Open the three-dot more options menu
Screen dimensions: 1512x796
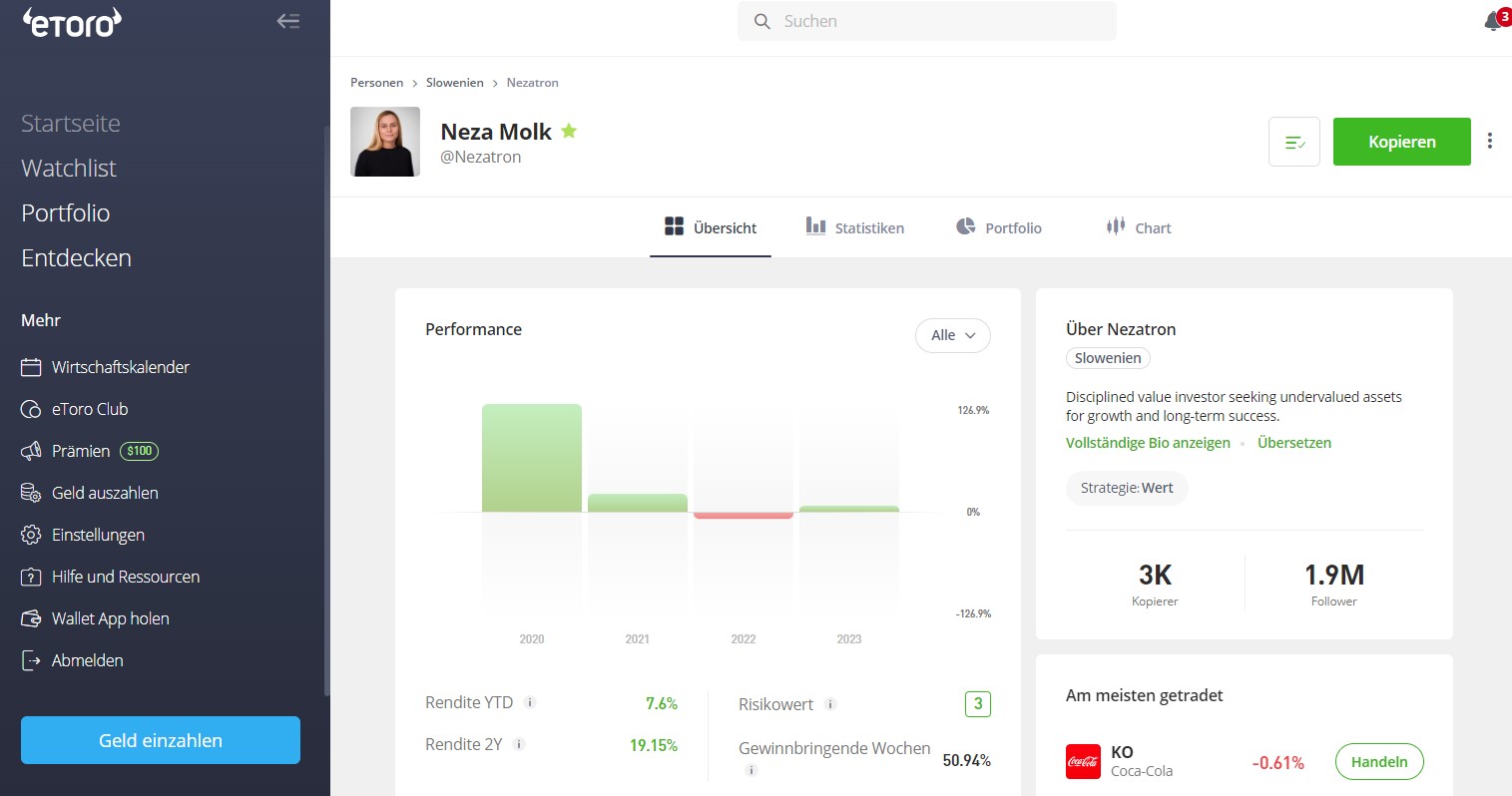1490,141
